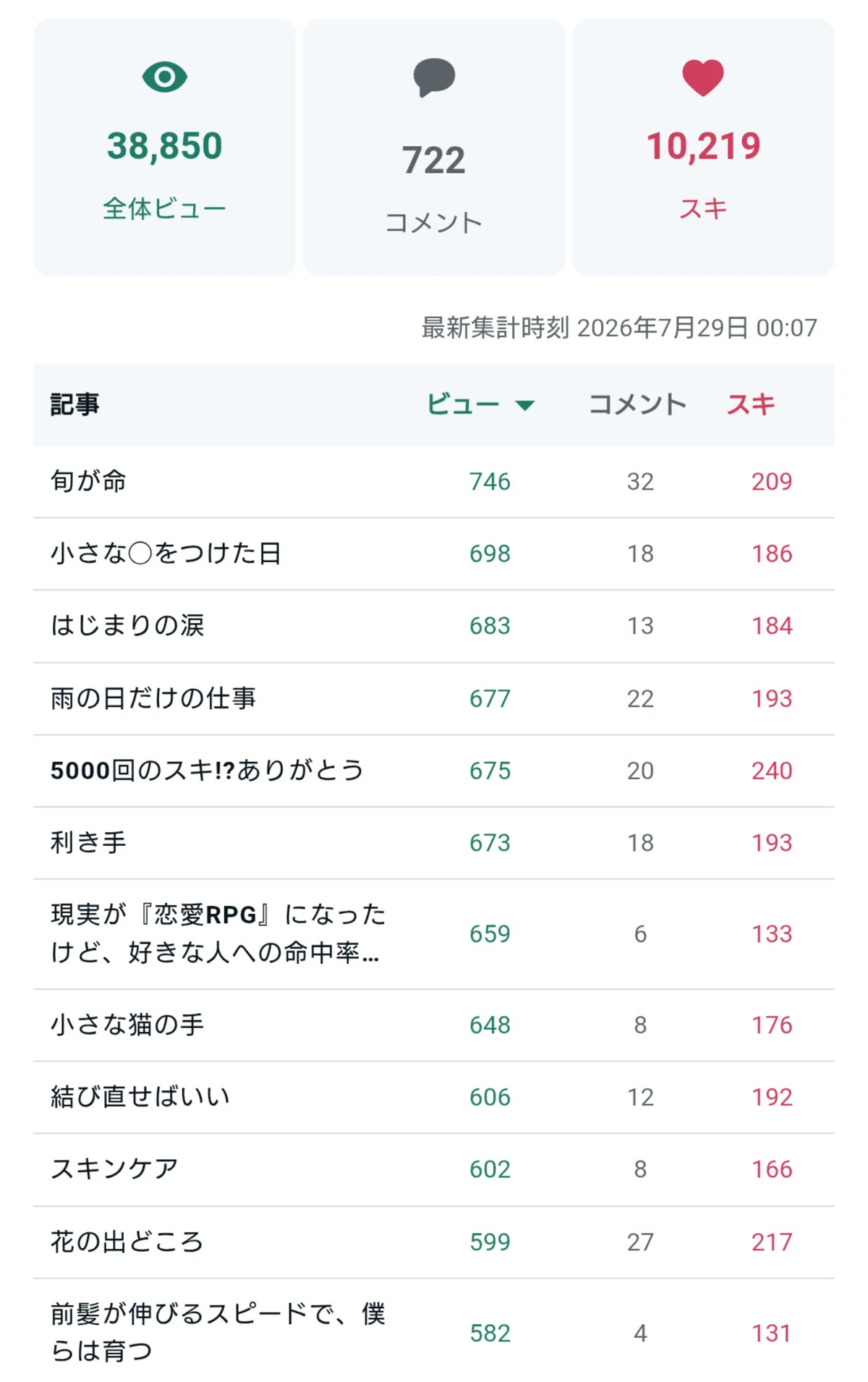Open the article 花の出どころ
This screenshot has width=868, height=1382.
pos(127,1242)
